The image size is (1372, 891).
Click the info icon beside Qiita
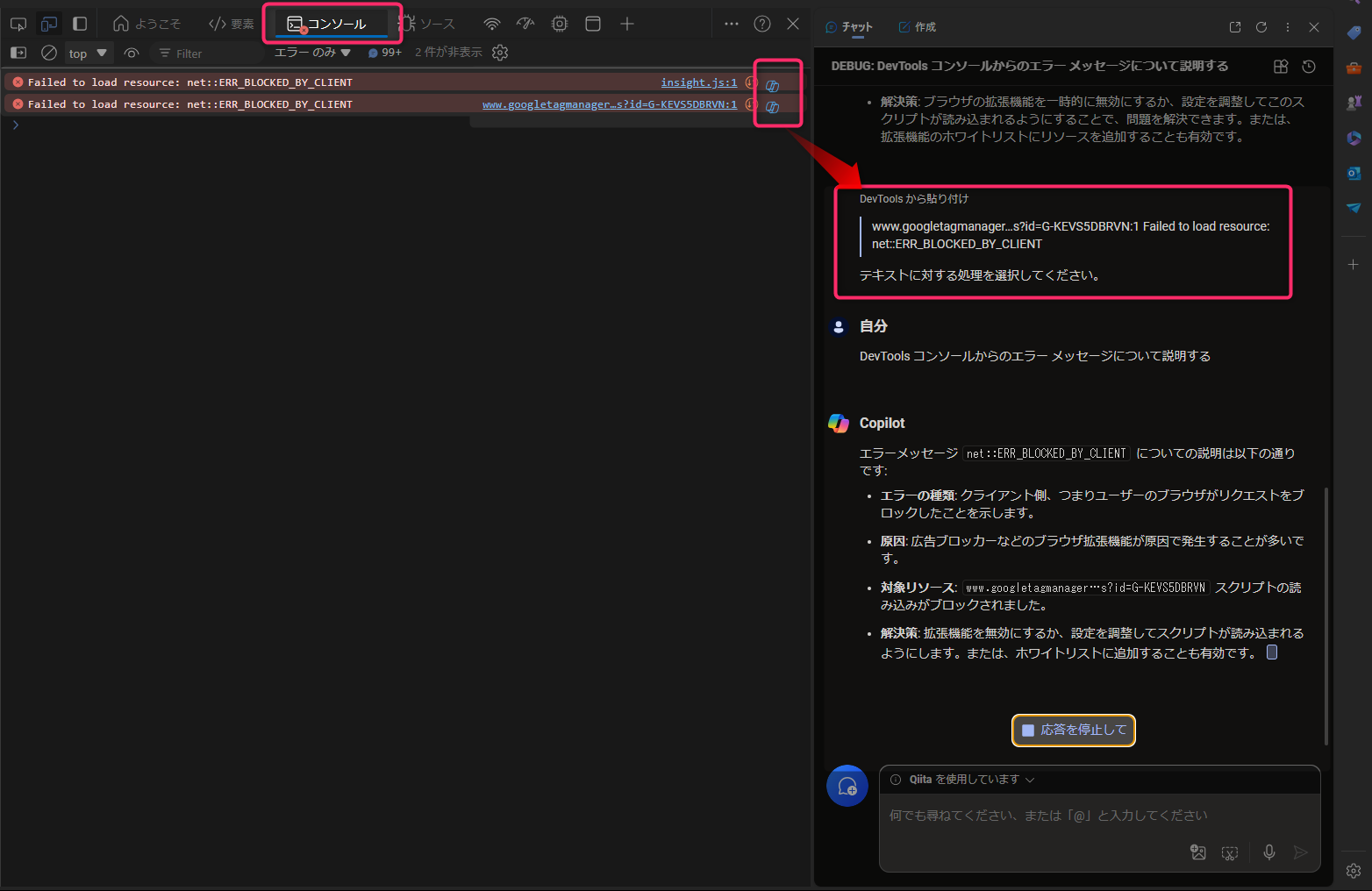point(896,780)
